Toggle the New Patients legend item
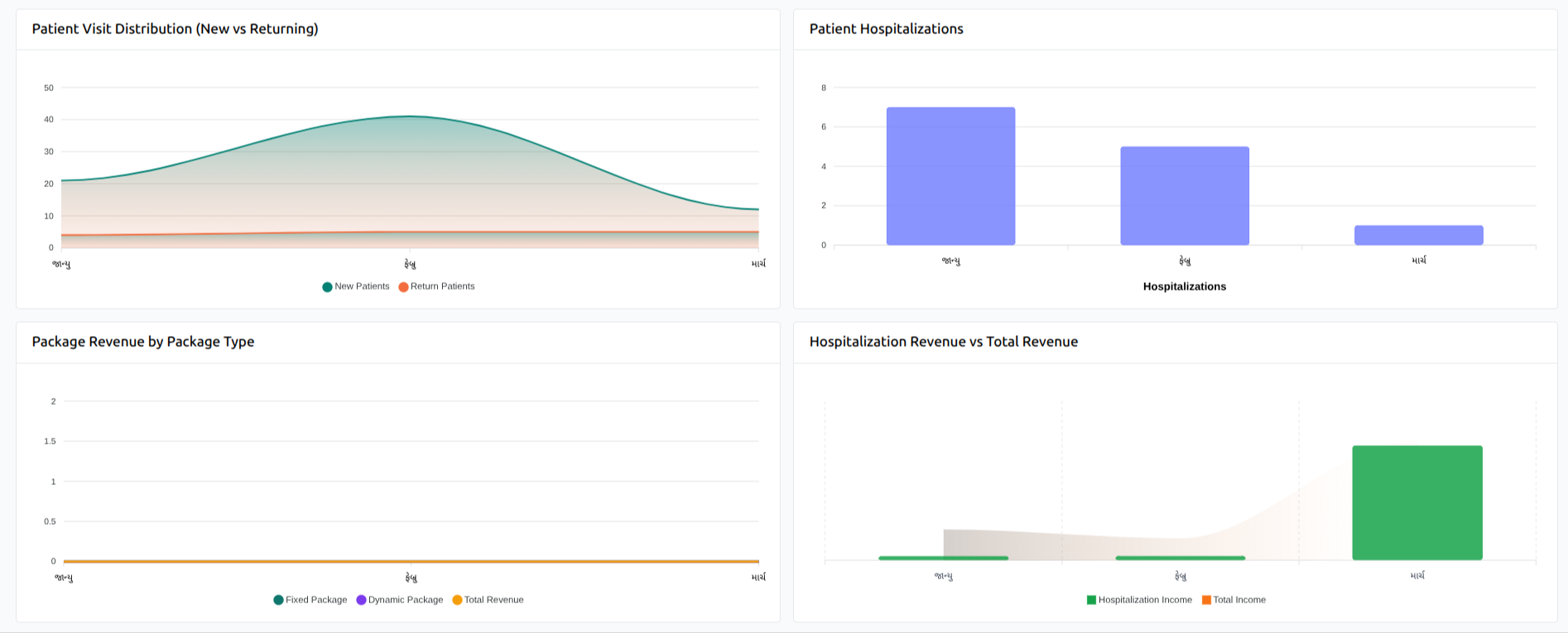1568x633 pixels. point(356,286)
